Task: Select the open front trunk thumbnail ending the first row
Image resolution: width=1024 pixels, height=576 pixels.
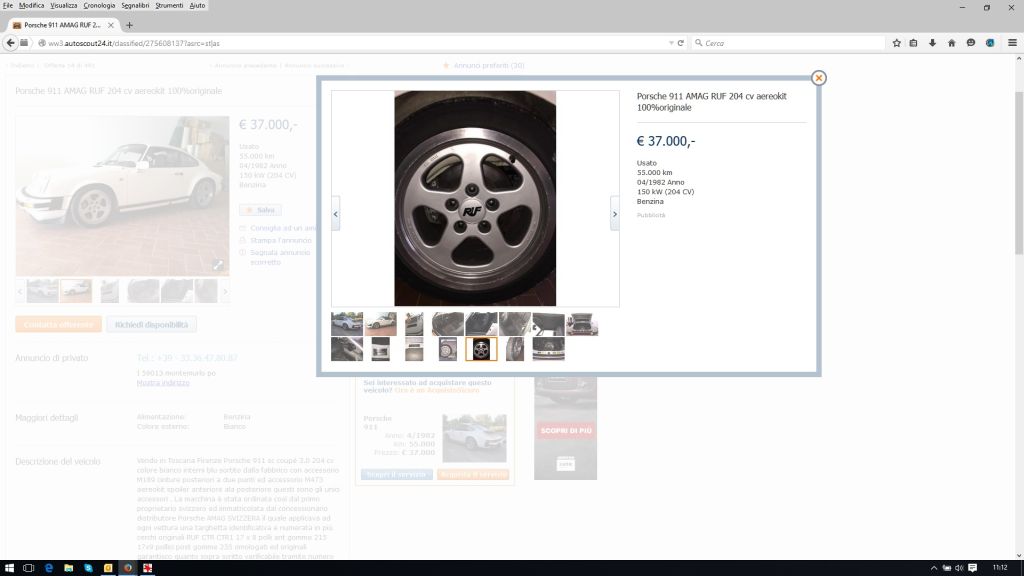Action: click(x=582, y=324)
